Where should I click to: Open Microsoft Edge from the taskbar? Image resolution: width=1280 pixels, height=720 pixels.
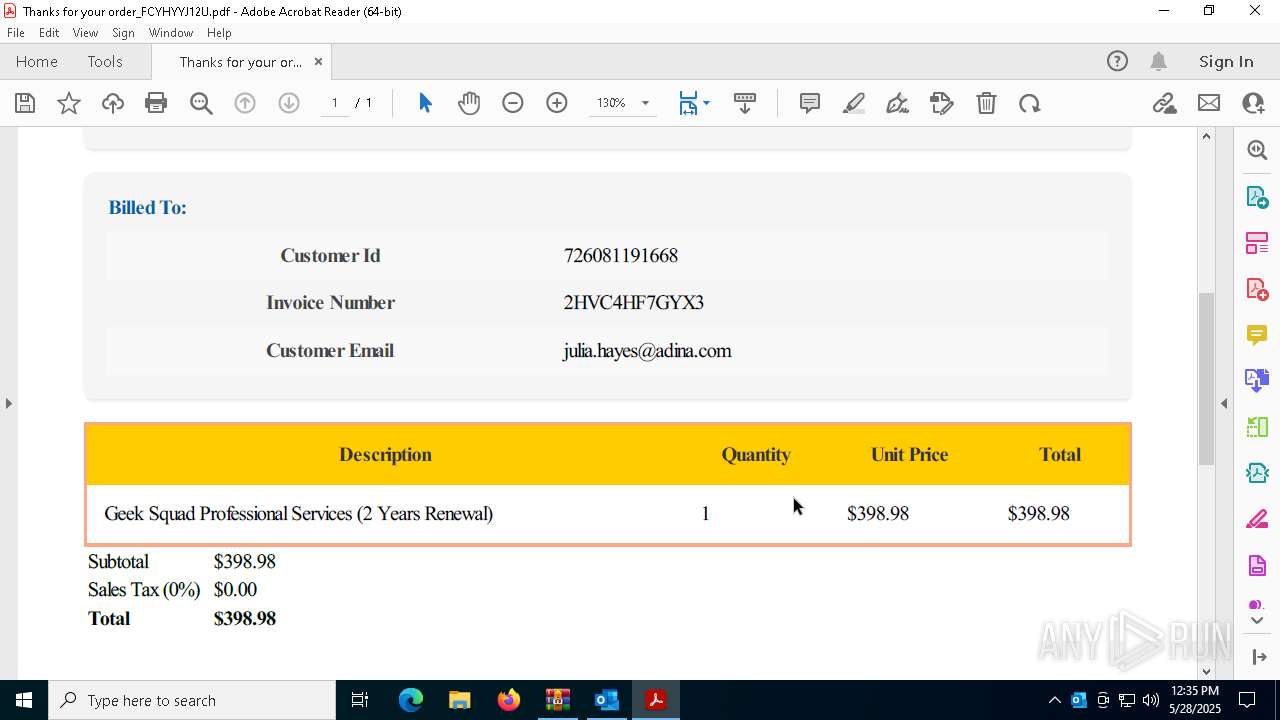(411, 700)
